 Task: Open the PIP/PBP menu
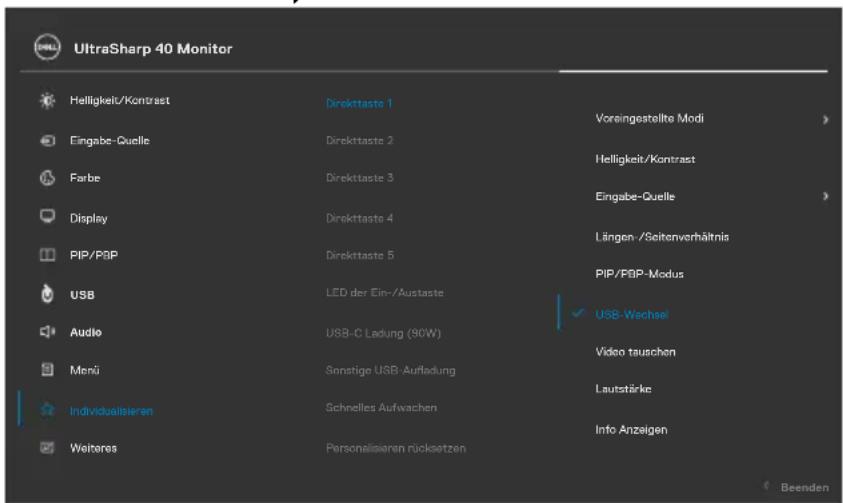pos(94,255)
